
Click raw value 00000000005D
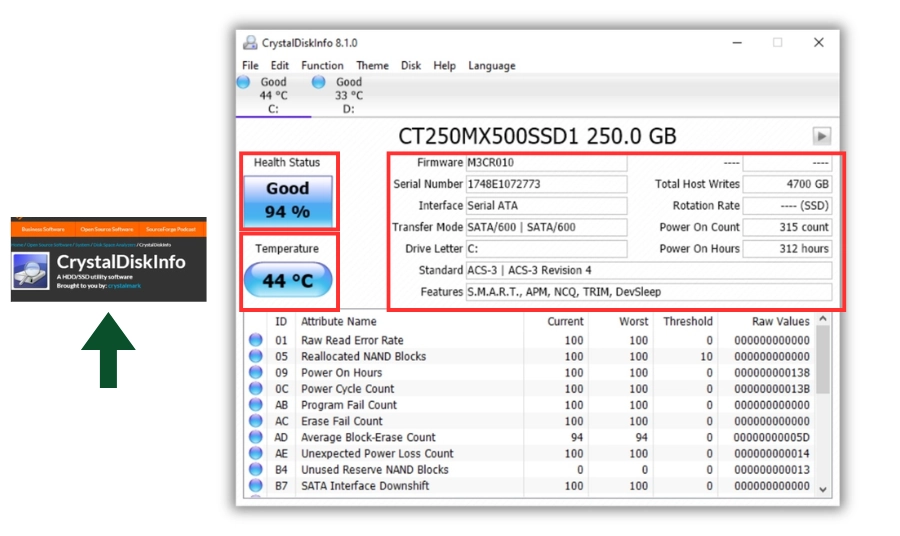pyautogui.click(x=771, y=437)
